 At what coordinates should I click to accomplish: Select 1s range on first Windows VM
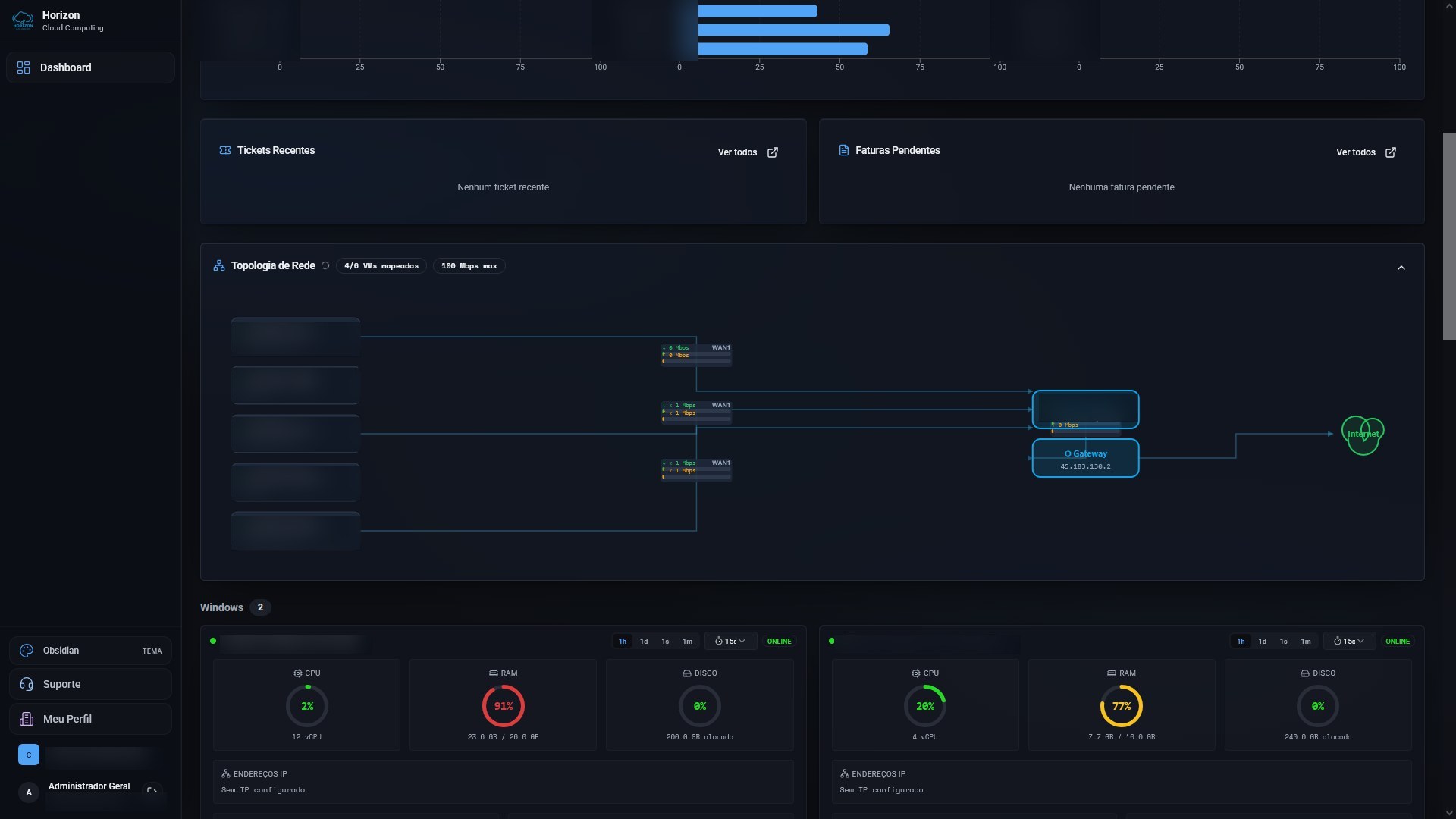[665, 642]
